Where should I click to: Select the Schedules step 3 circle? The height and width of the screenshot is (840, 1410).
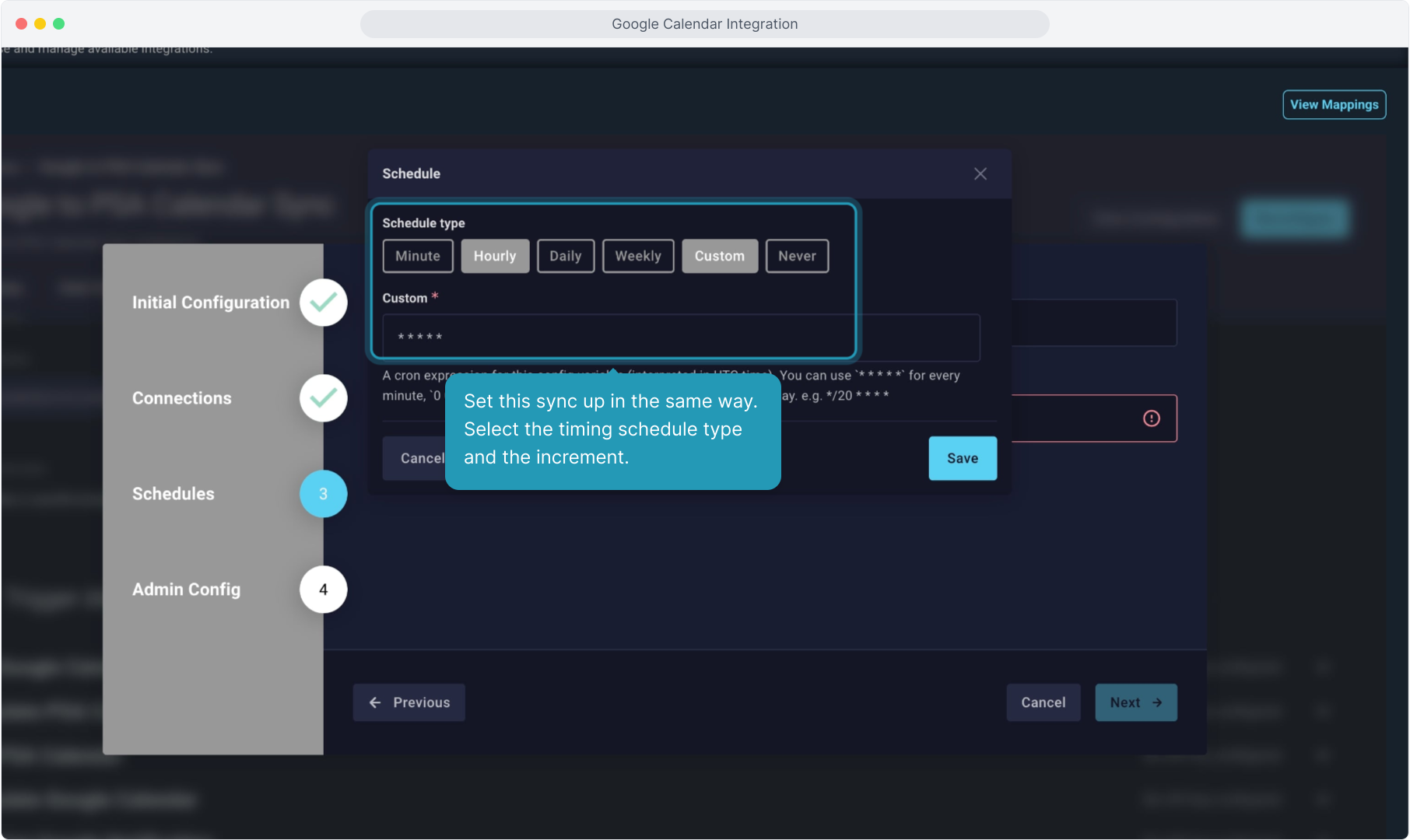(323, 494)
